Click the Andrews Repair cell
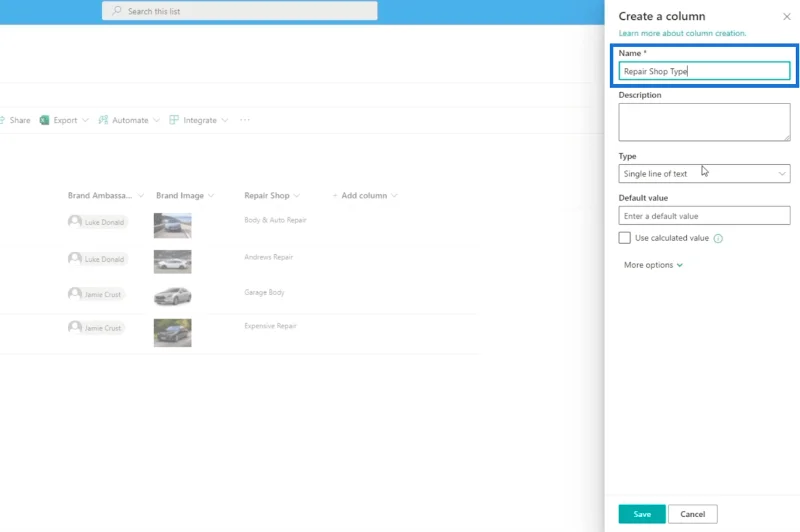 point(268,257)
